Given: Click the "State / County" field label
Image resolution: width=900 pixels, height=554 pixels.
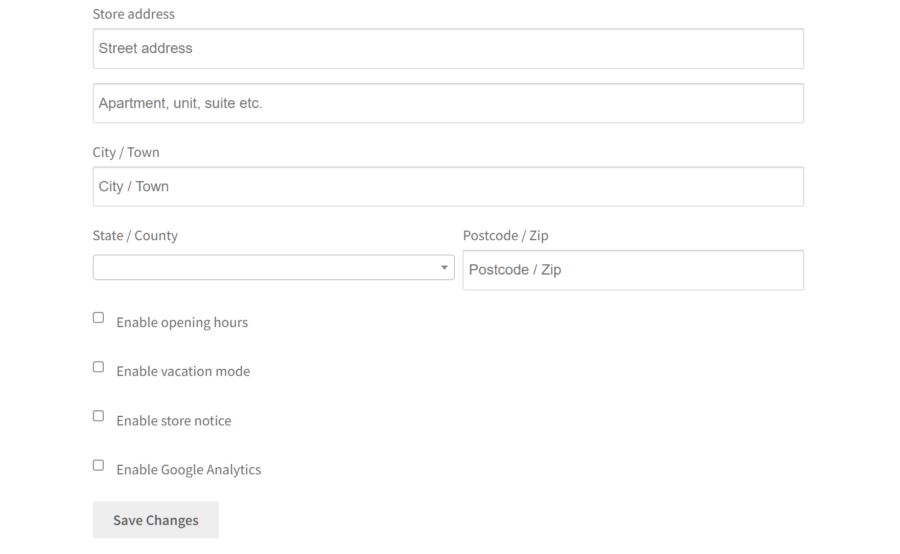Looking at the screenshot, I should (135, 236).
